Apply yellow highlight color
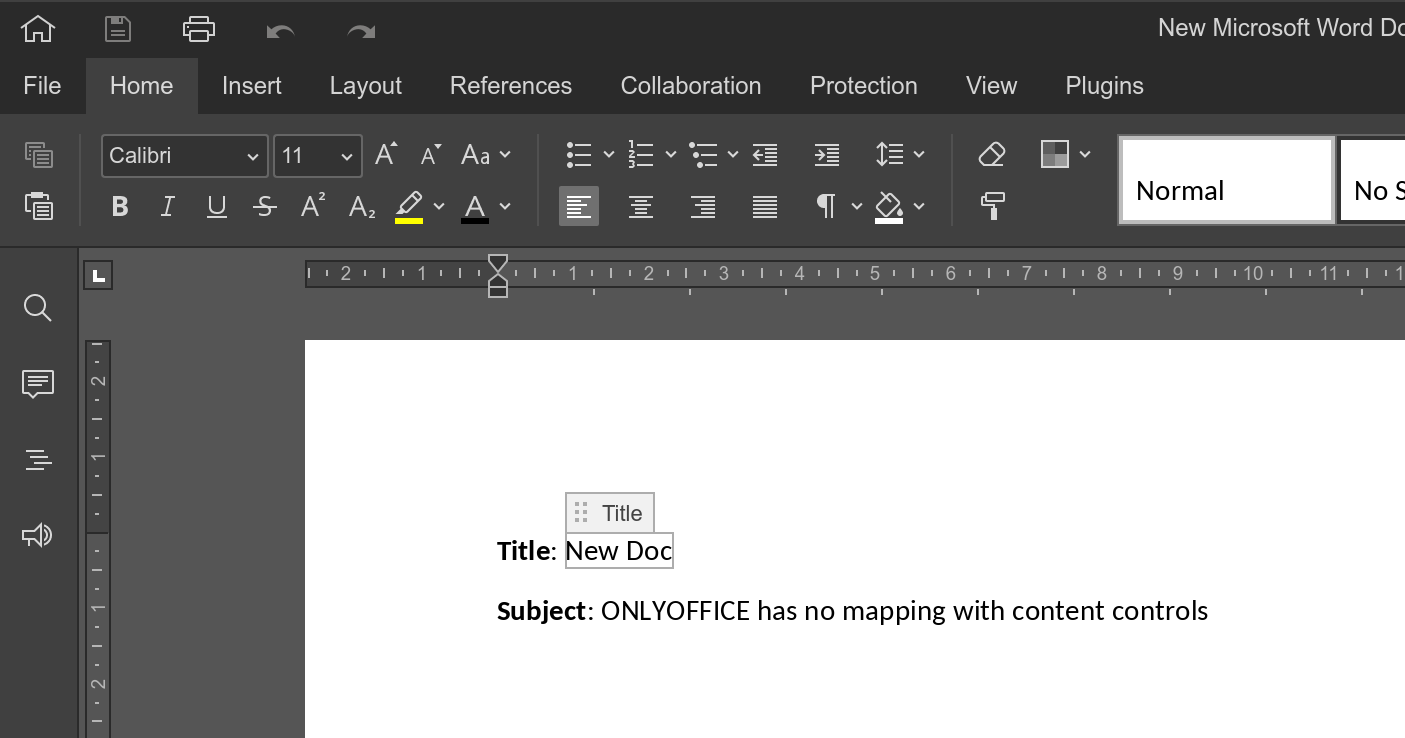 (409, 207)
